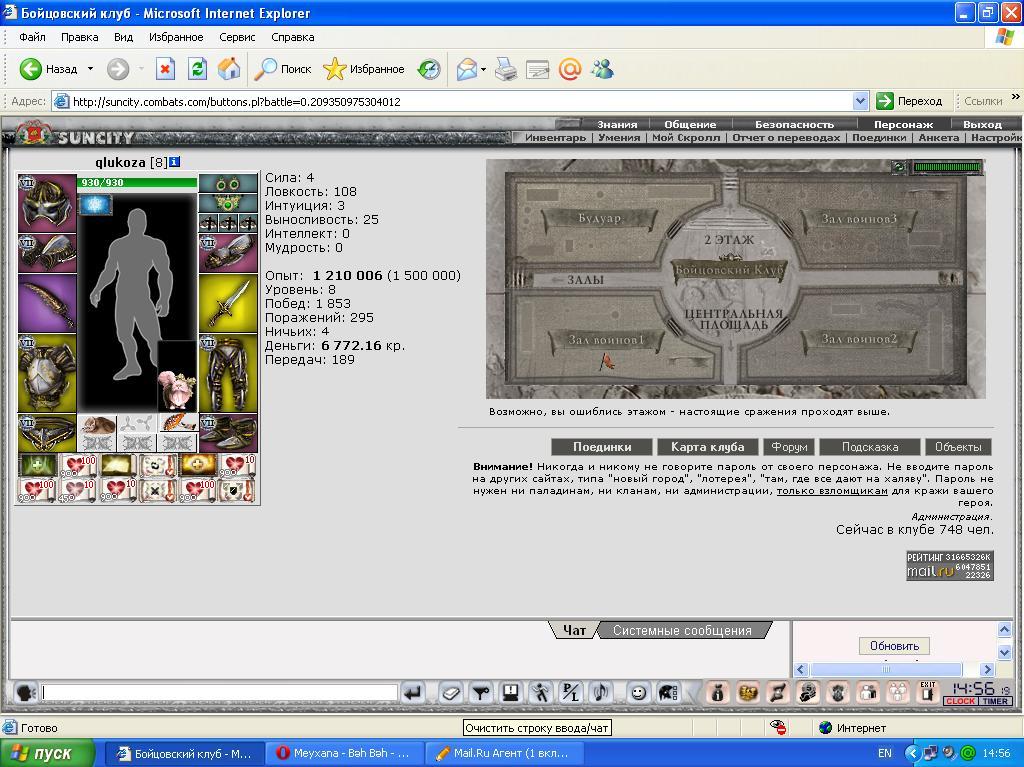This screenshot has height=767, width=1024.
Task: Click the orange @ Mail.ru toolbar icon
Action: (569, 69)
